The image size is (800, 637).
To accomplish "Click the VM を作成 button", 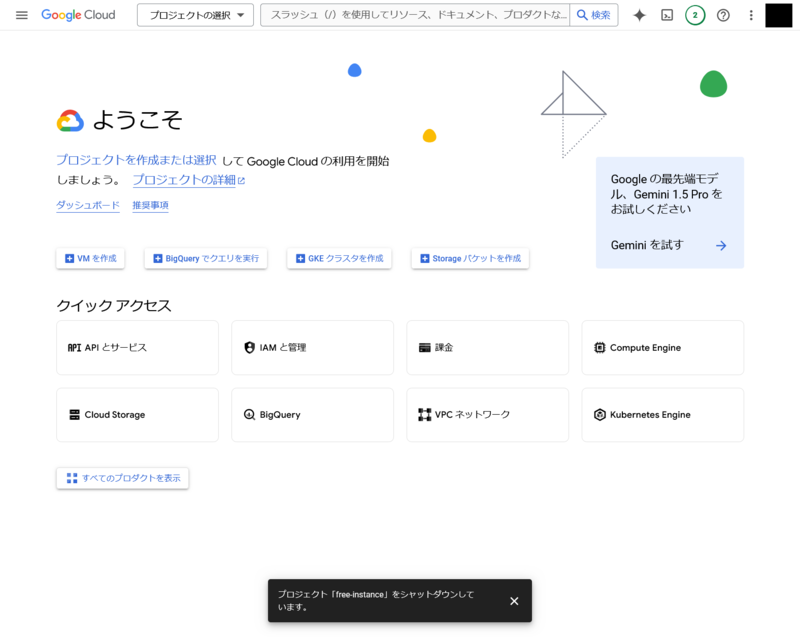I will click(x=90, y=259).
